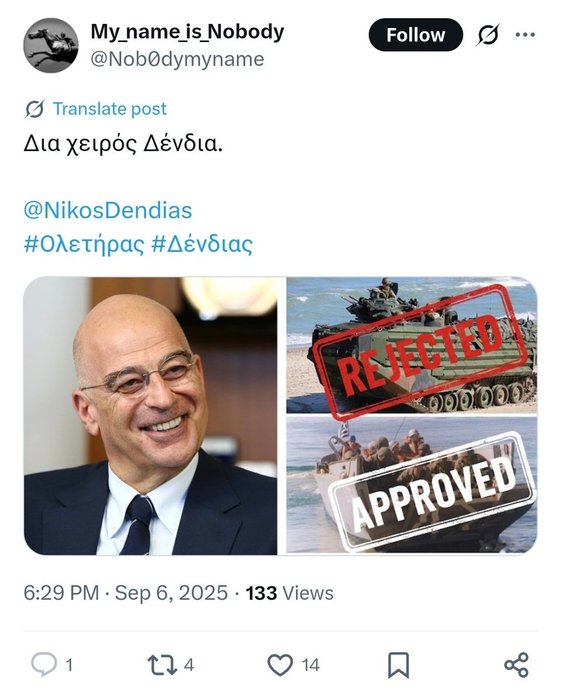Screen dimensions: 561x700
Task: Open the three-dot more options menu
Action: [525, 35]
